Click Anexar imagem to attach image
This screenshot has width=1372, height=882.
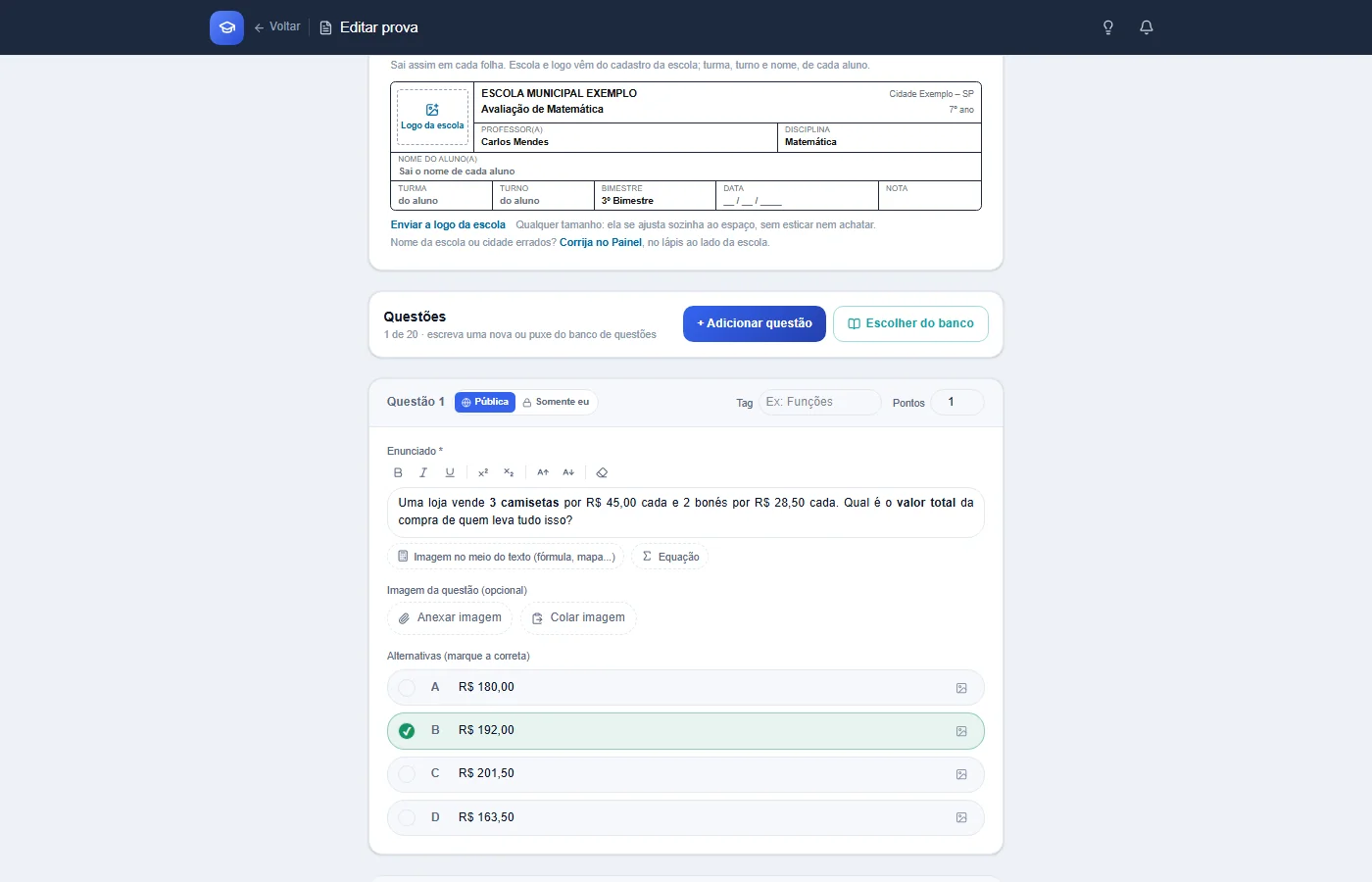[x=450, y=618]
